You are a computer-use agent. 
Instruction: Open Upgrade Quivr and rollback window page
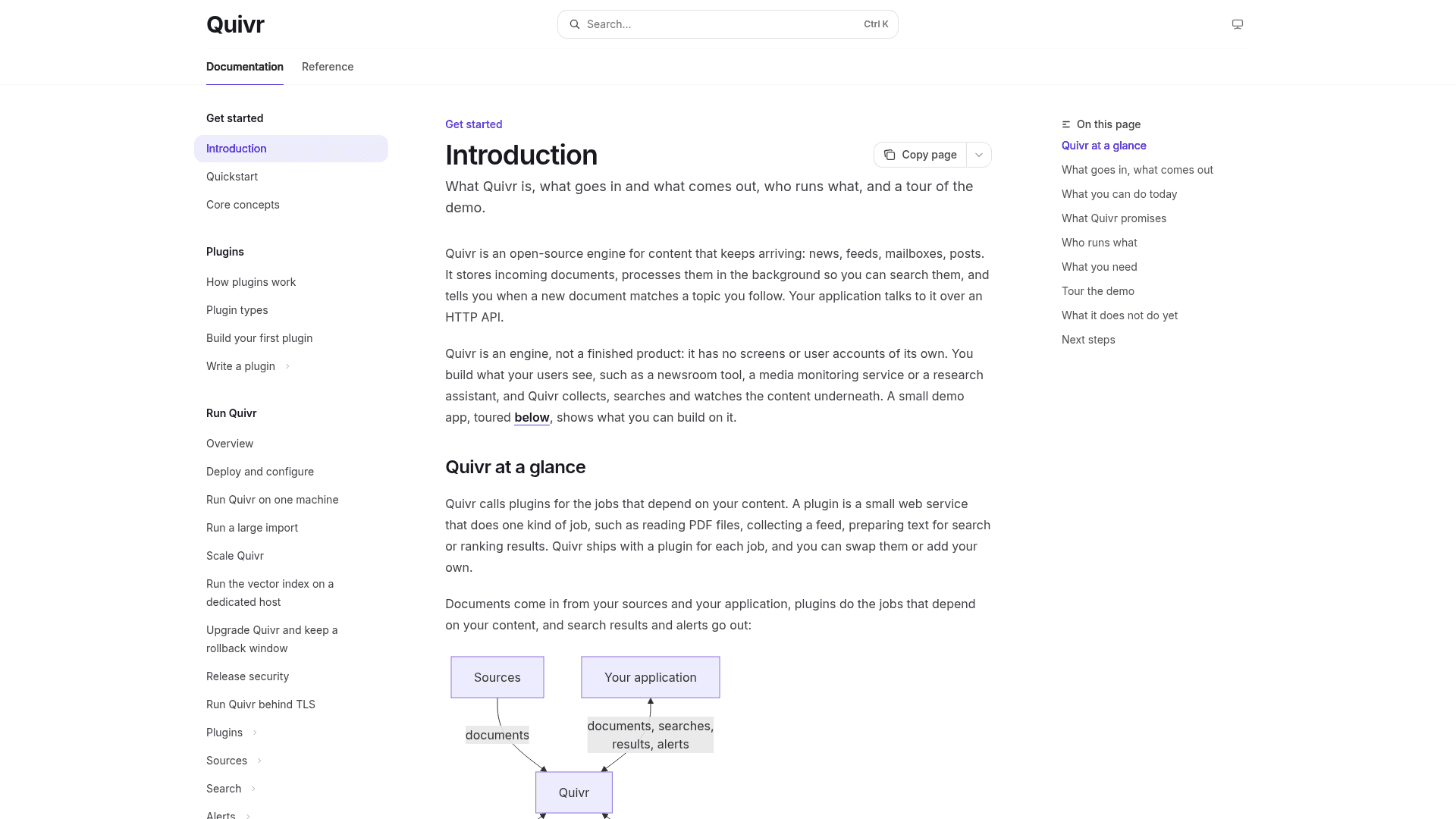coord(291,639)
